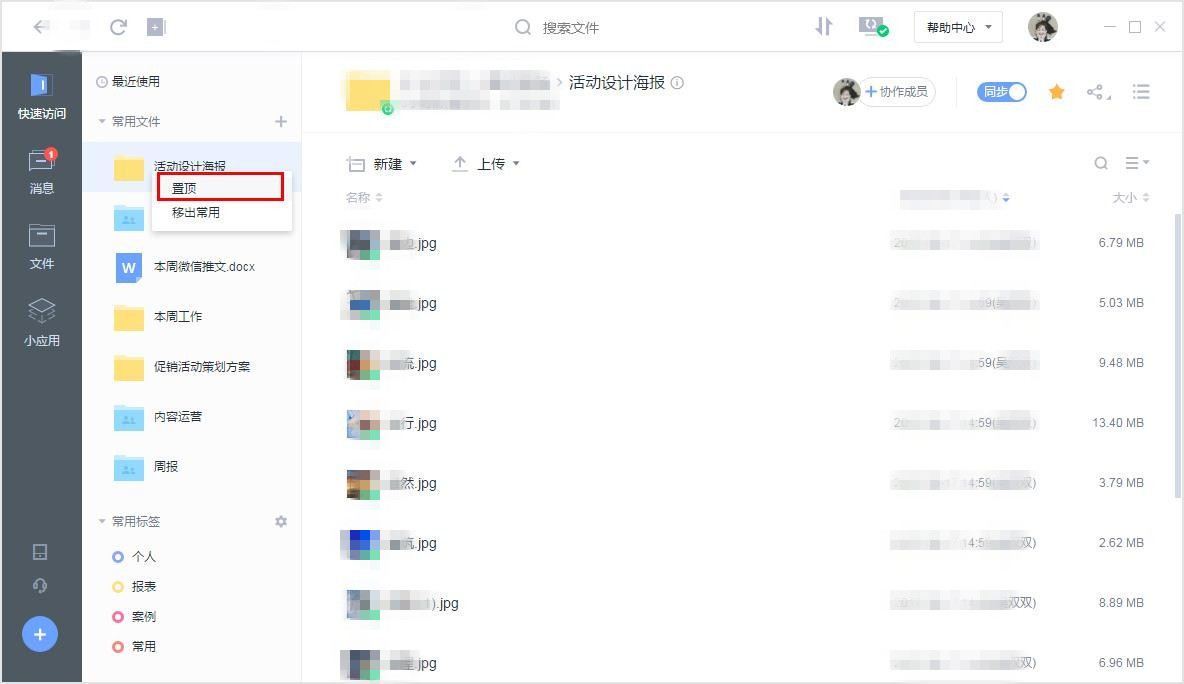1184x684 pixels.
Task: Click the share icon in folder header
Action: point(1097,92)
